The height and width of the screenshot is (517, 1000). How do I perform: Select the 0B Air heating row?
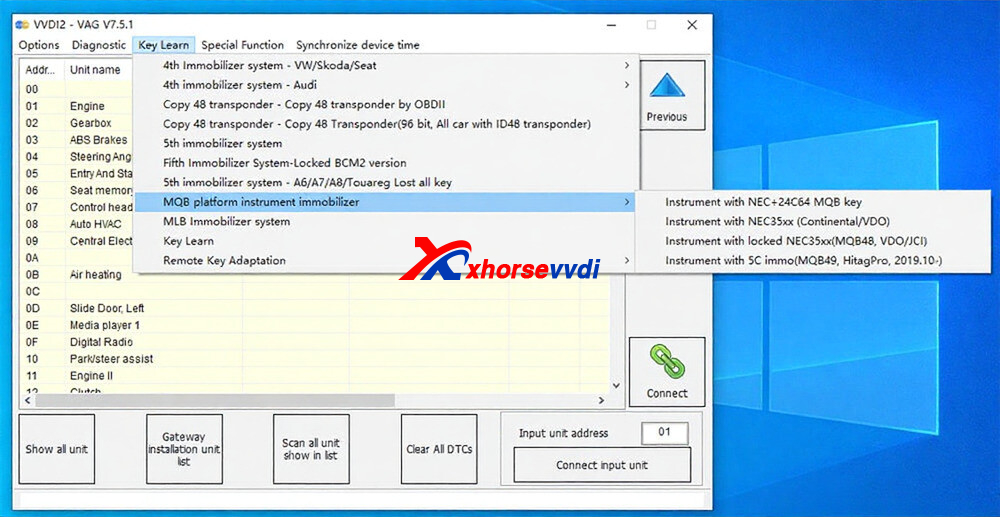316,275
